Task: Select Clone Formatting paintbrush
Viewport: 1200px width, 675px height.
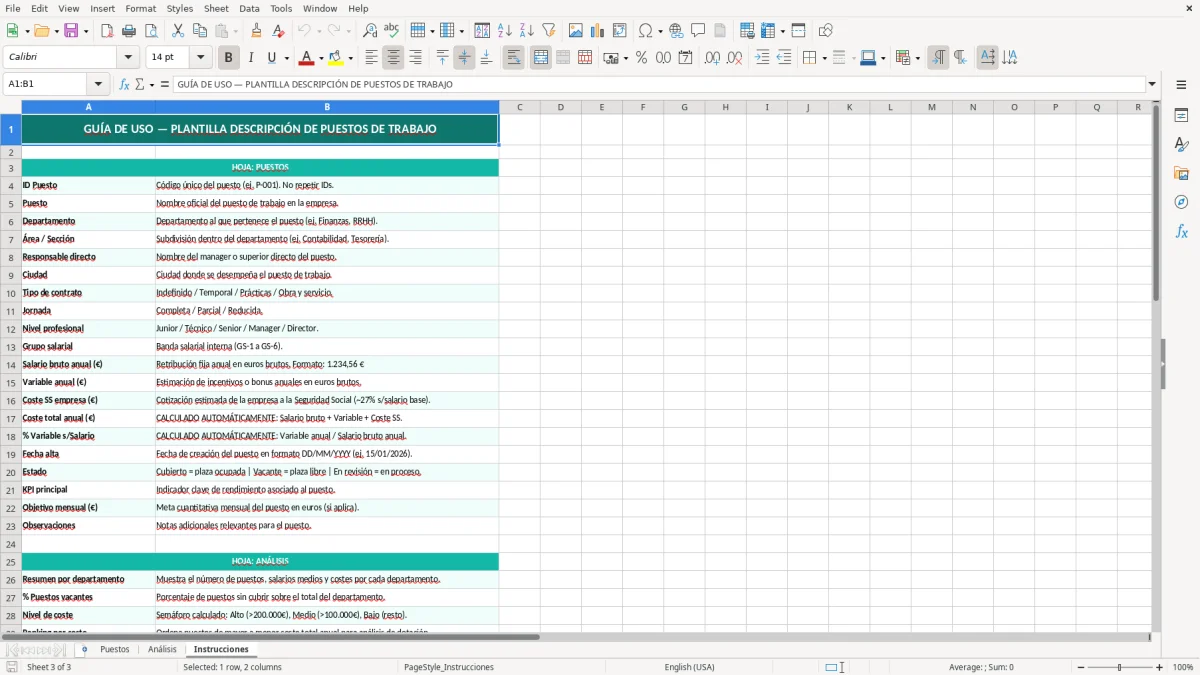Action: tap(257, 31)
